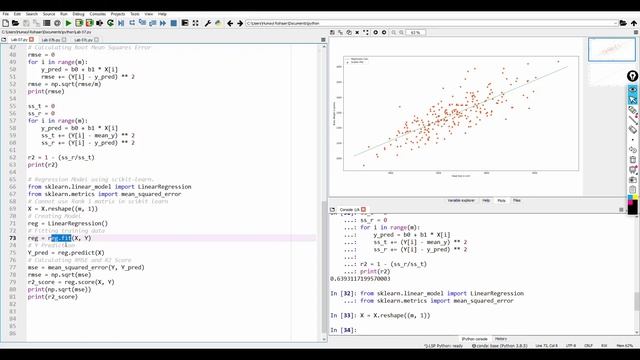640x360 pixels.
Task: Start debugging with the debug file icon
Action: [x=121, y=23]
